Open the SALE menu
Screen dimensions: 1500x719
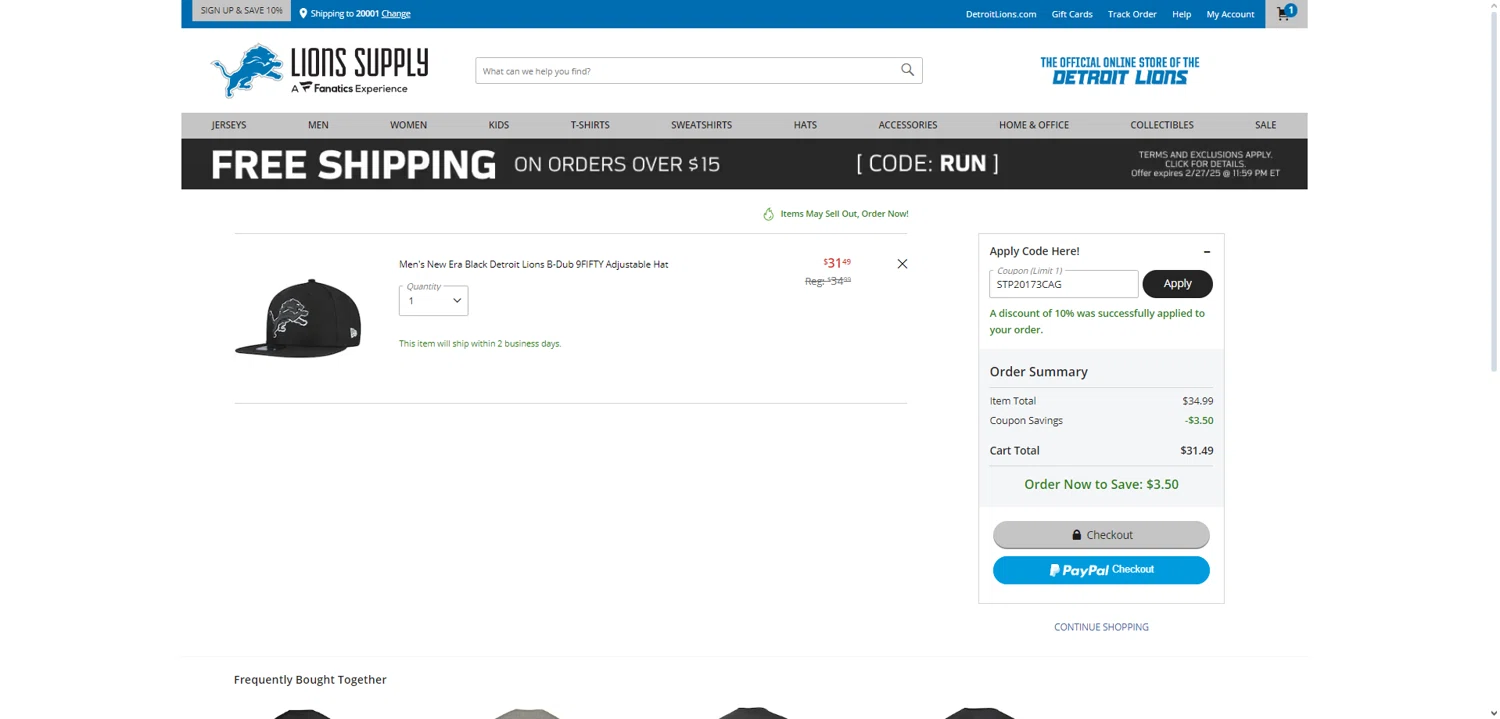click(1266, 125)
